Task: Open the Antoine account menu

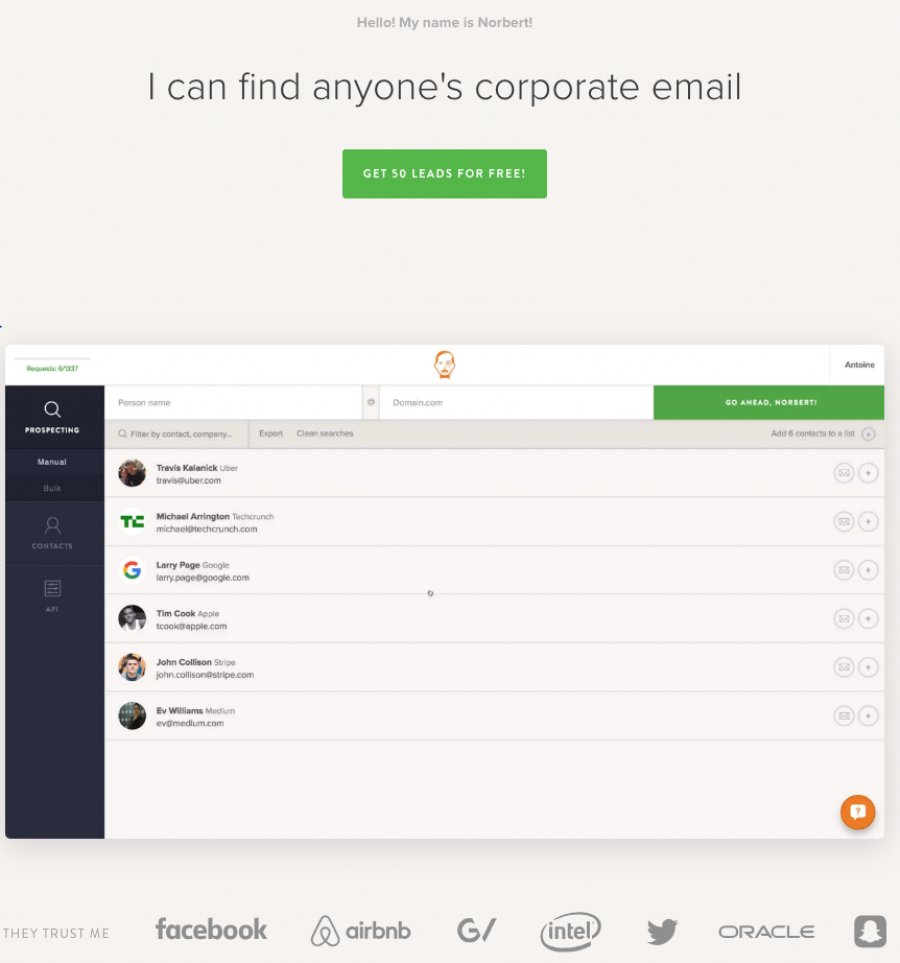Action: [x=859, y=365]
